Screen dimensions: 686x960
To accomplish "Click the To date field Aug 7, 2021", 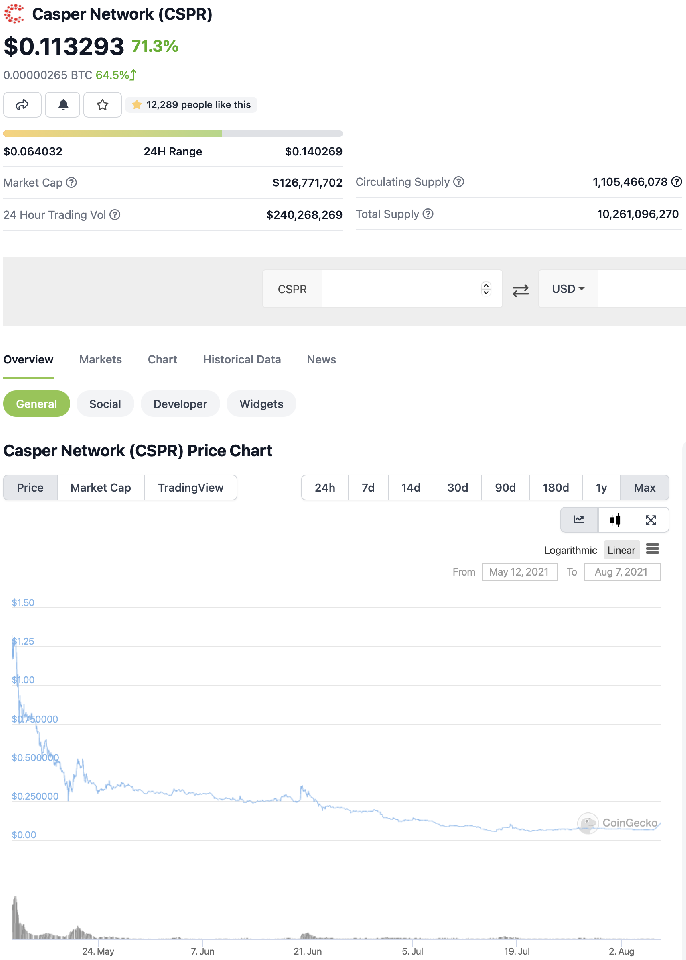I will pyautogui.click(x=622, y=572).
